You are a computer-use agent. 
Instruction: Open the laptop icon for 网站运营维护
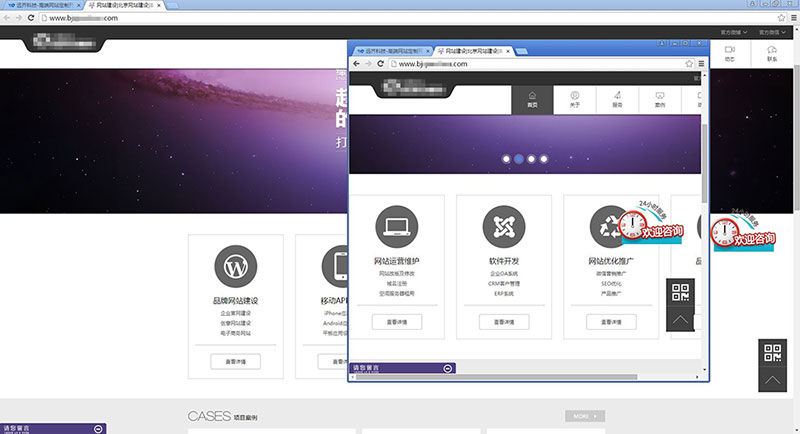(396, 227)
